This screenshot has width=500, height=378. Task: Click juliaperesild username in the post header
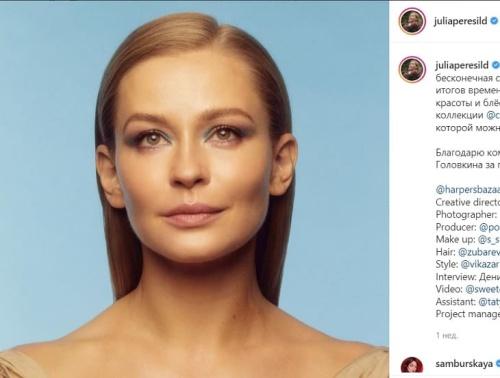(461, 21)
